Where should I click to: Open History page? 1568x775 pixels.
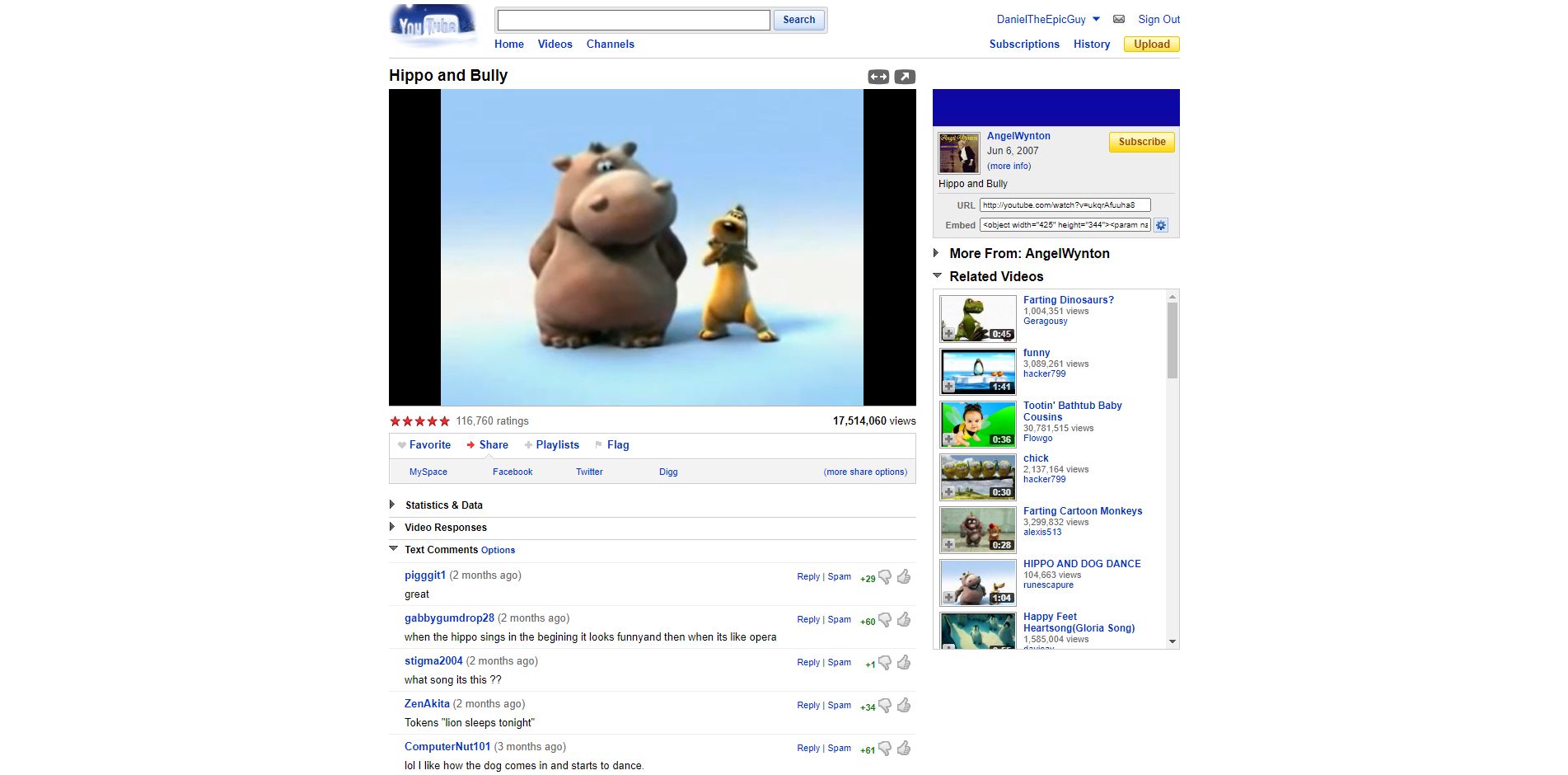coord(1092,45)
